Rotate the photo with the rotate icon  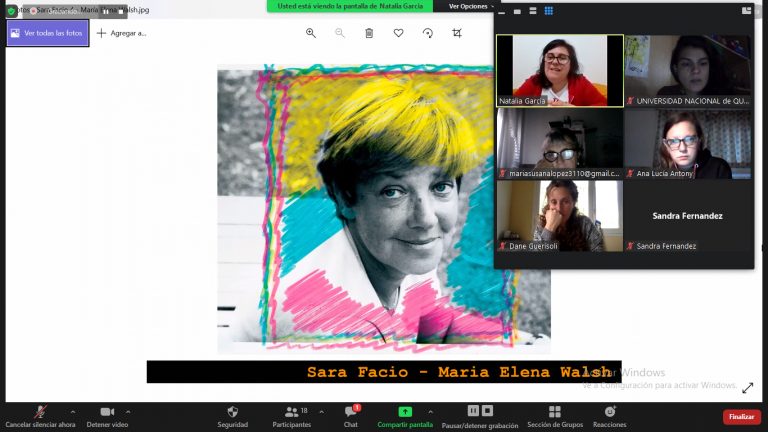[x=428, y=33]
